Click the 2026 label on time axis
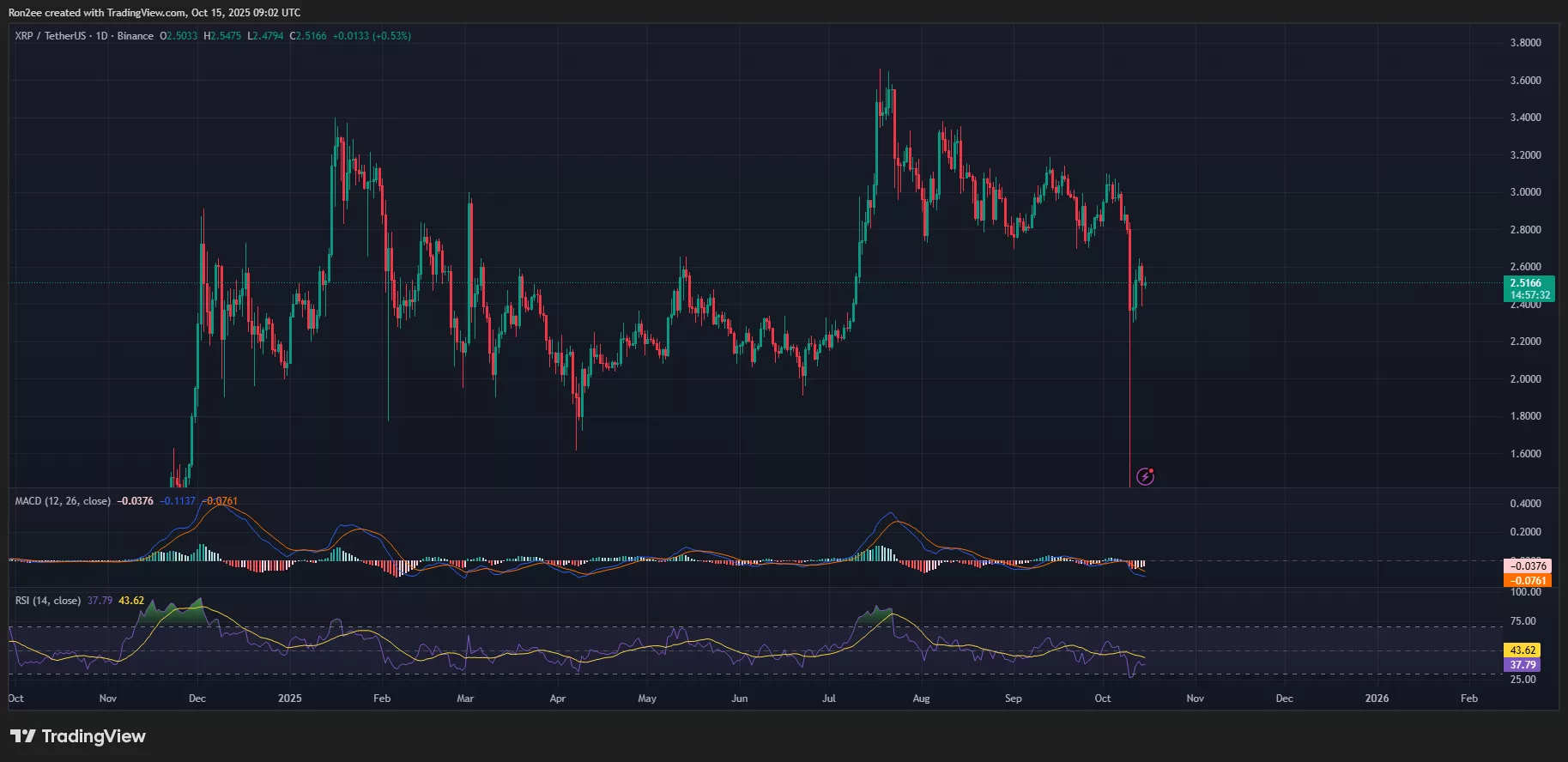Screen dimensions: 1568x762 [x=1377, y=698]
